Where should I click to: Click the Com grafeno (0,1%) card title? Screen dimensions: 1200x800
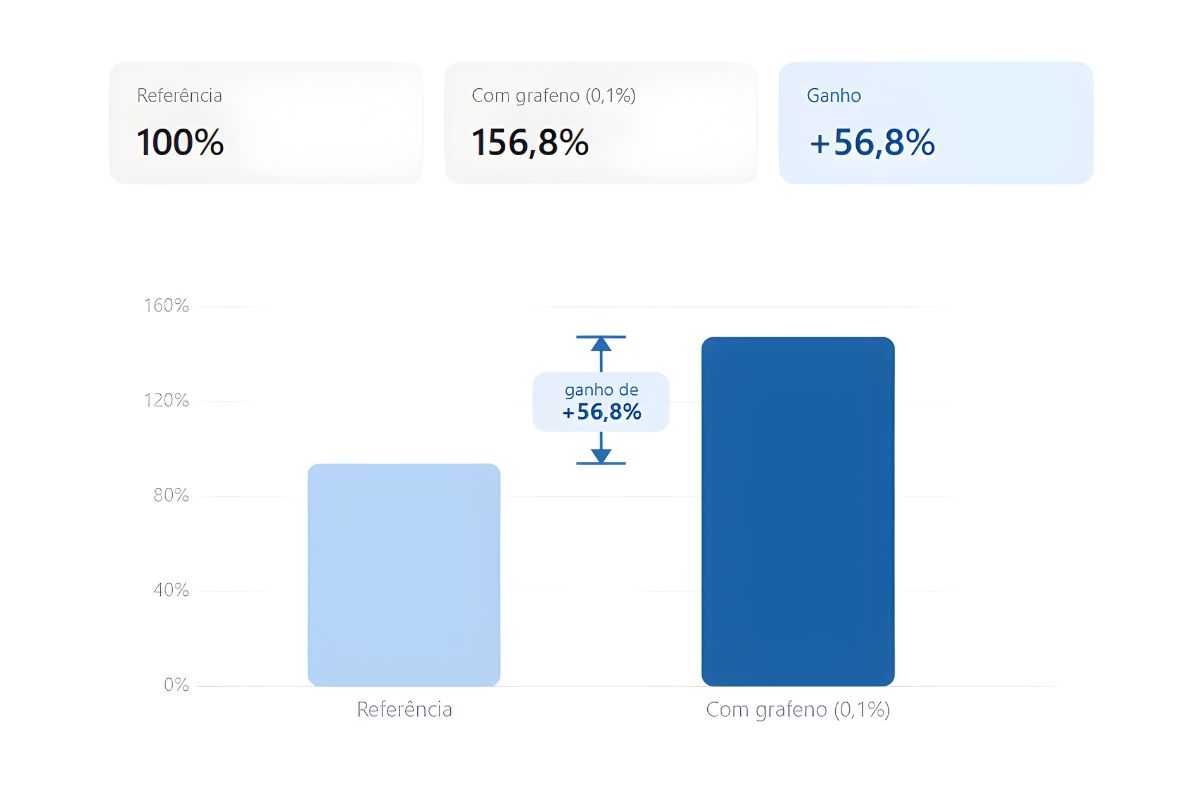pos(554,96)
